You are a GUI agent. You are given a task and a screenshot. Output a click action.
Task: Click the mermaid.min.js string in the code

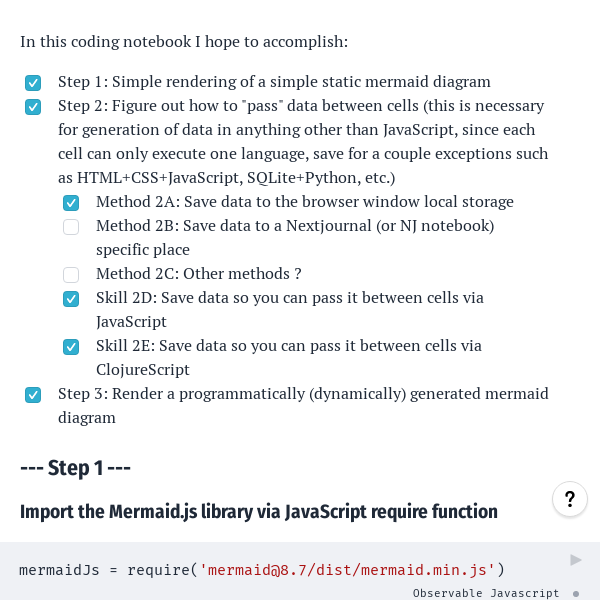(x=348, y=570)
